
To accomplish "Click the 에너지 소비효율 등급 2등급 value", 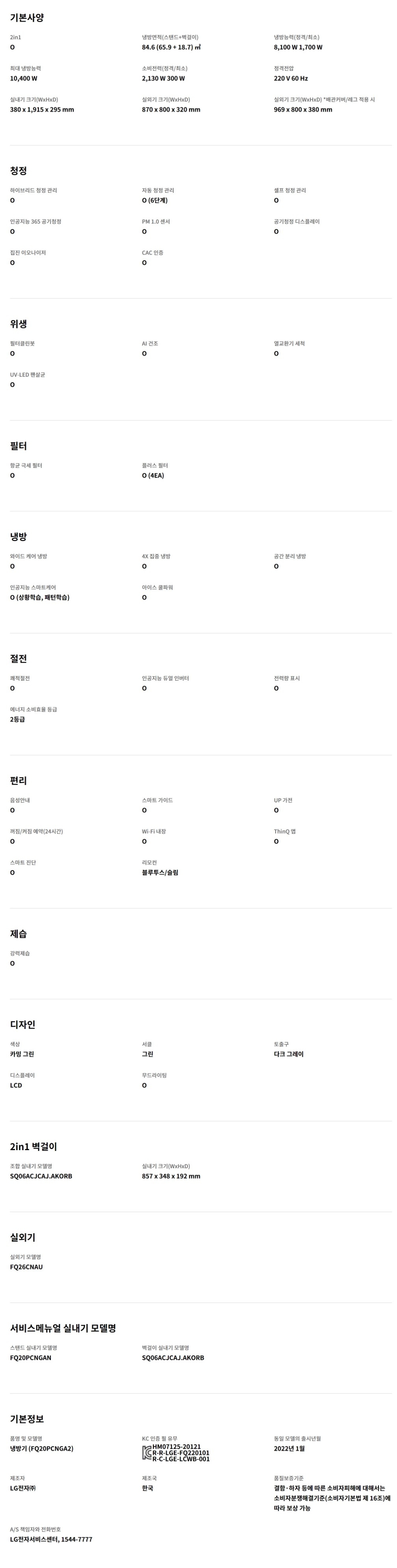I will (x=17, y=720).
